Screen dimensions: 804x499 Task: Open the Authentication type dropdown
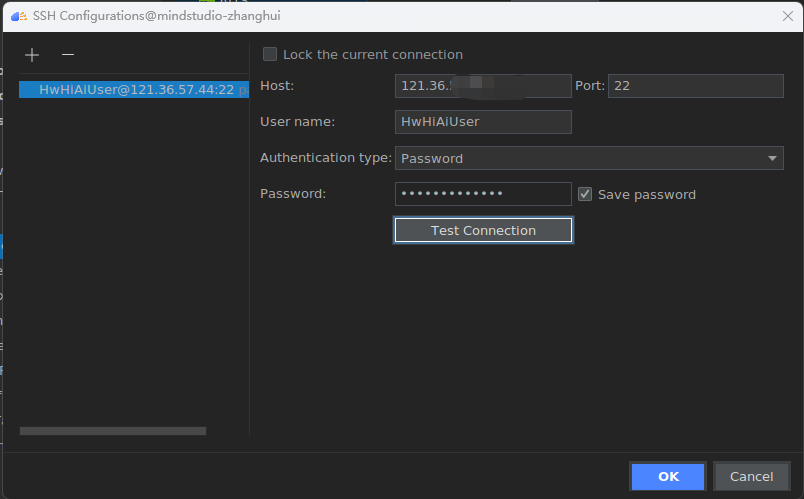589,158
